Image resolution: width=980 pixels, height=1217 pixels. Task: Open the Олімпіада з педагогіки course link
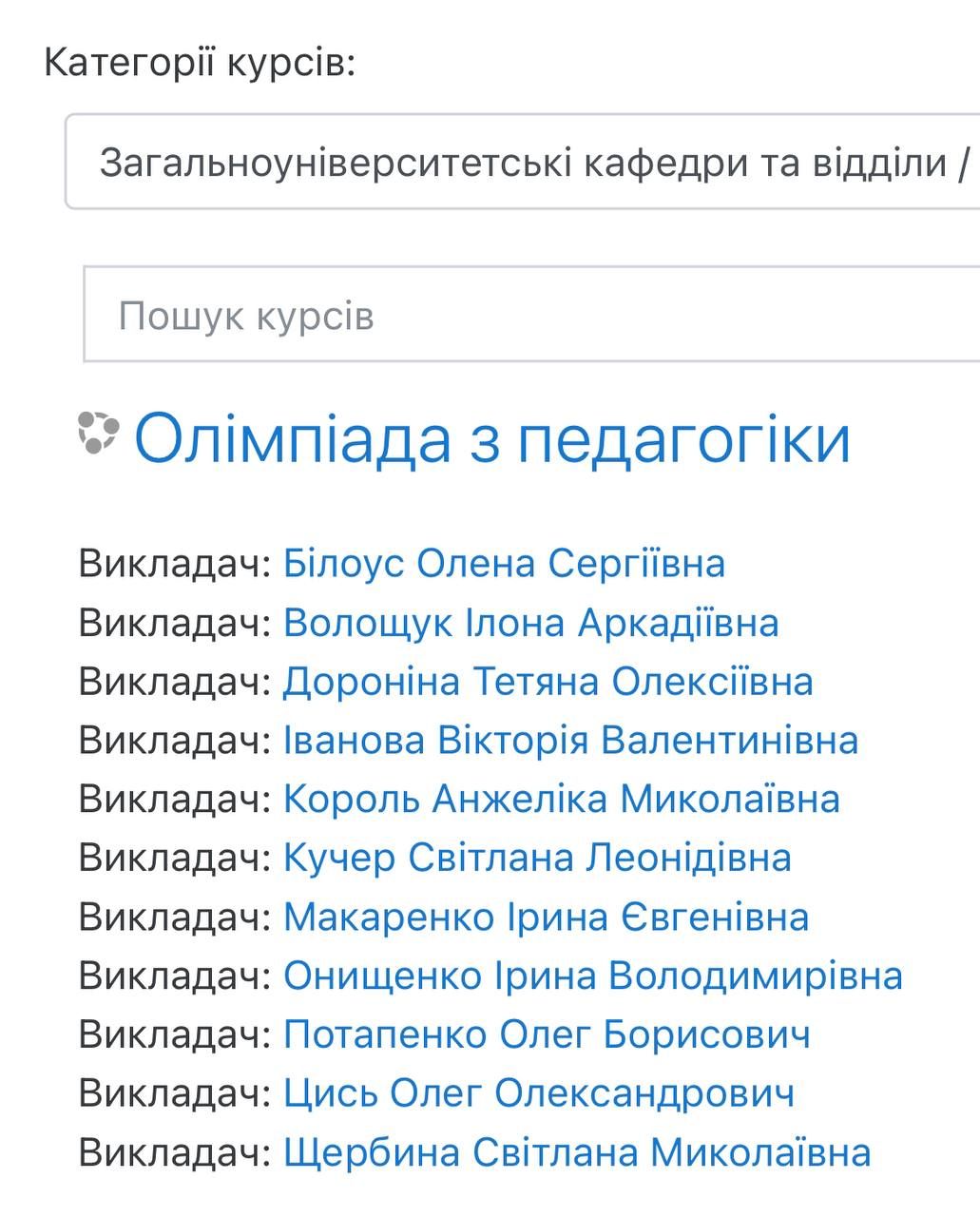(491, 438)
